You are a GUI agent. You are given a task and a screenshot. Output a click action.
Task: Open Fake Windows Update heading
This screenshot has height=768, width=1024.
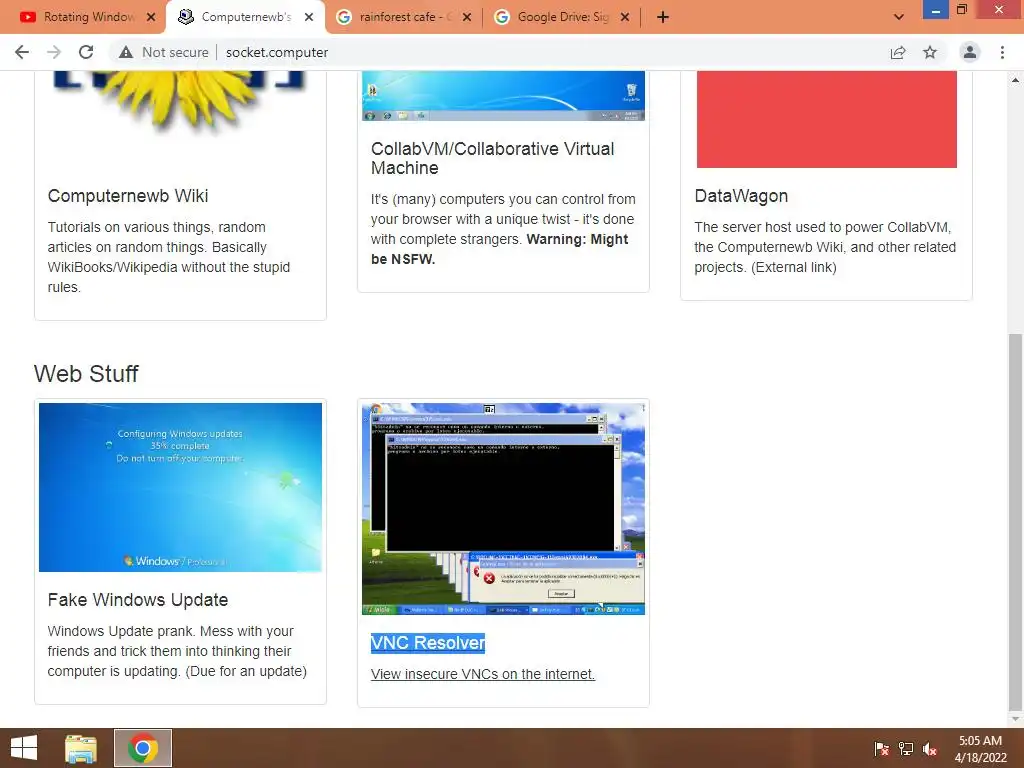point(138,600)
